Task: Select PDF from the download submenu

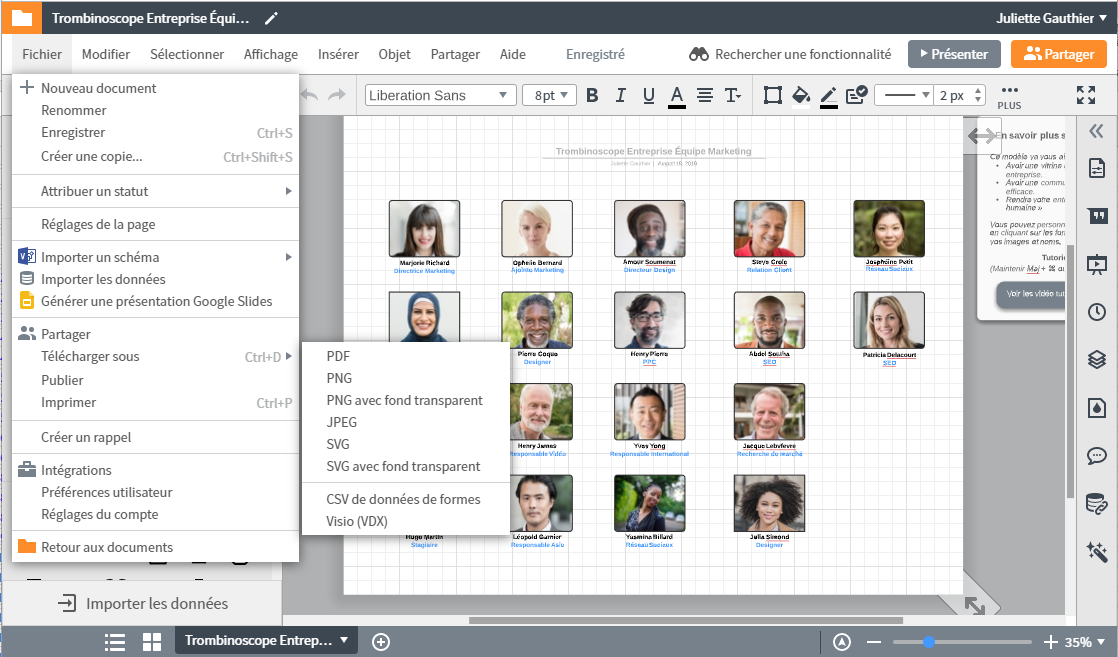Action: click(x=338, y=356)
